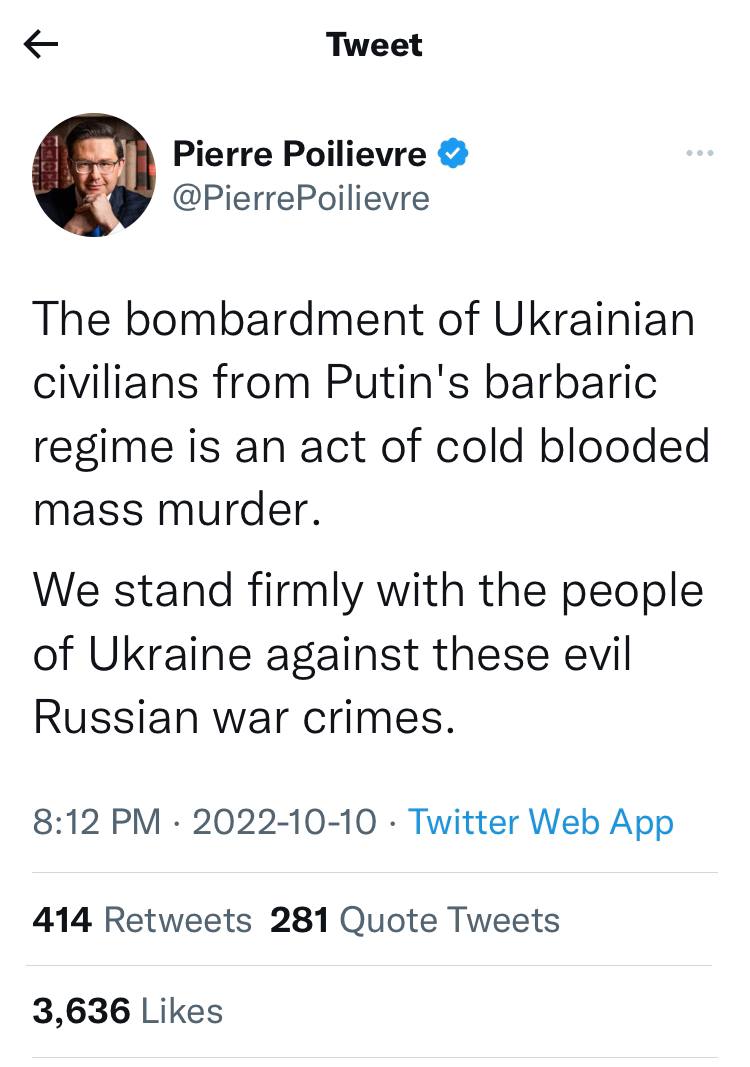Screen dimensions: 750x1067
Task: Click the line mentioning Putin's barbaric
Action: [345, 382]
